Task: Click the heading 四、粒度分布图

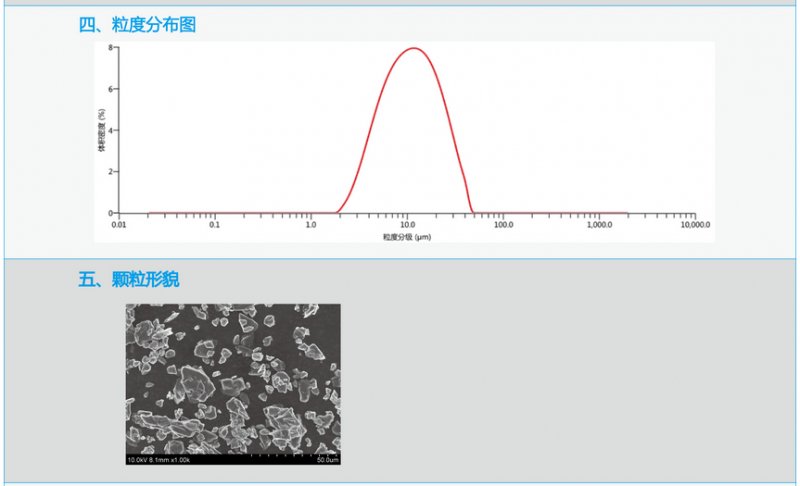Action: tap(137, 24)
